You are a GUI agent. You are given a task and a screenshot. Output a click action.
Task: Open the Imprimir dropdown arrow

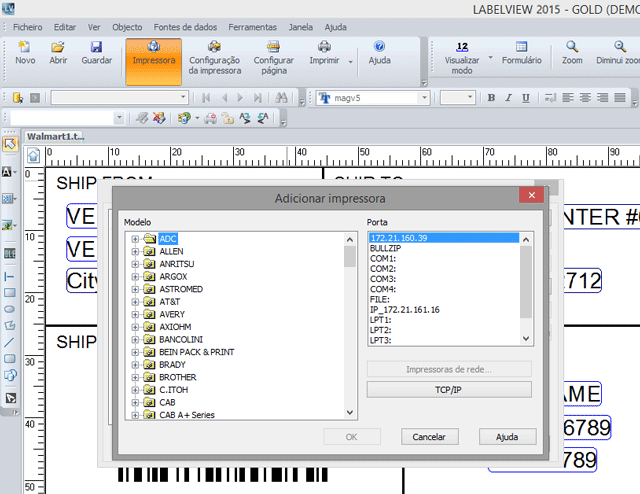[x=350, y=62]
